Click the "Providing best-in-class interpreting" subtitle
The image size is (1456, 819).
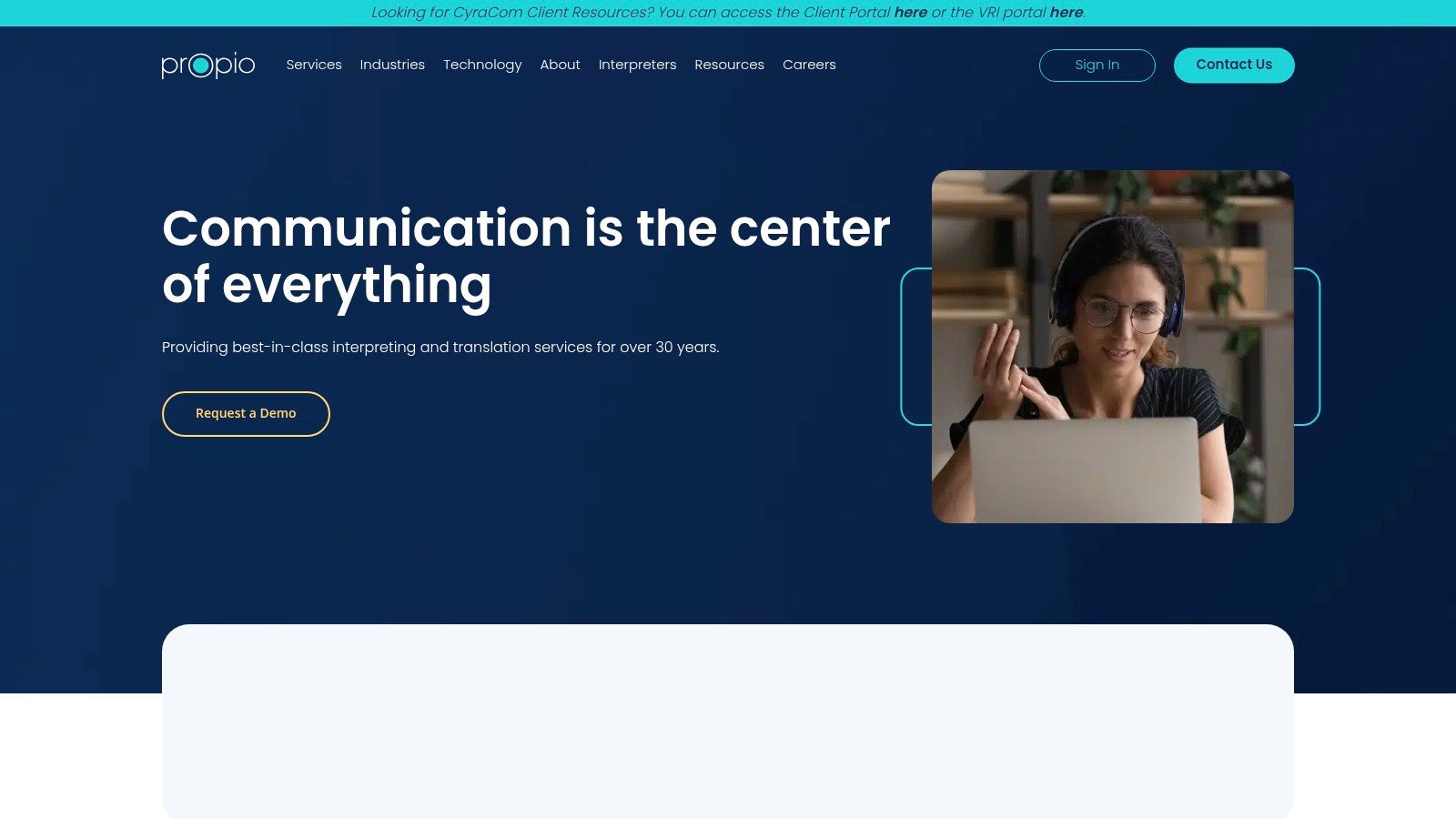tap(440, 348)
